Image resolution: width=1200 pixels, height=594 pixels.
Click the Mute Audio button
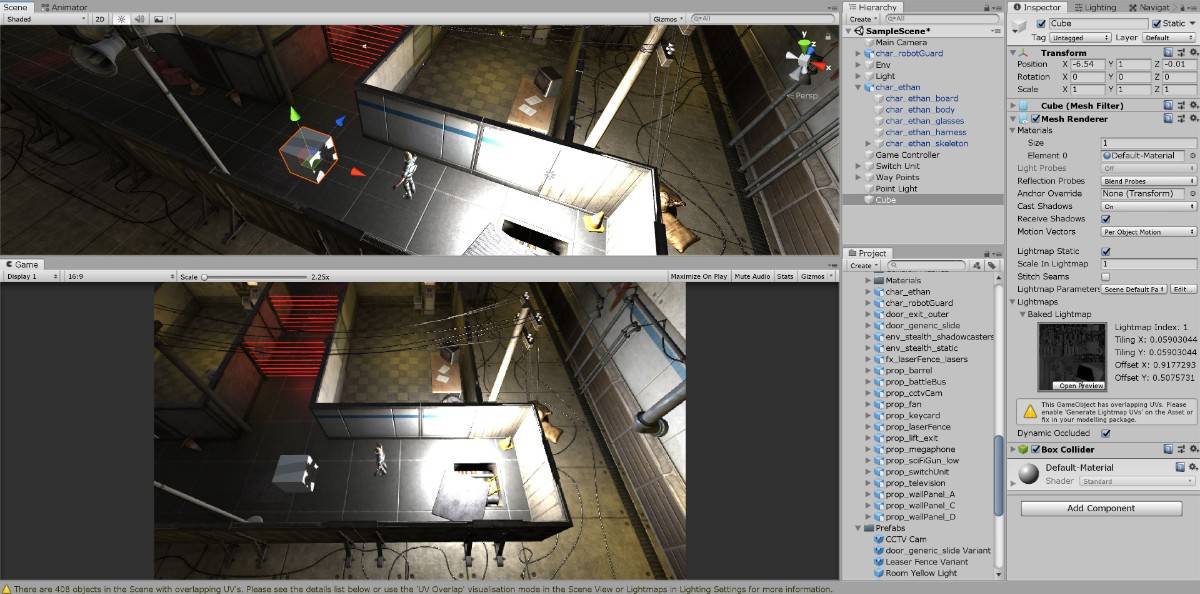point(752,276)
